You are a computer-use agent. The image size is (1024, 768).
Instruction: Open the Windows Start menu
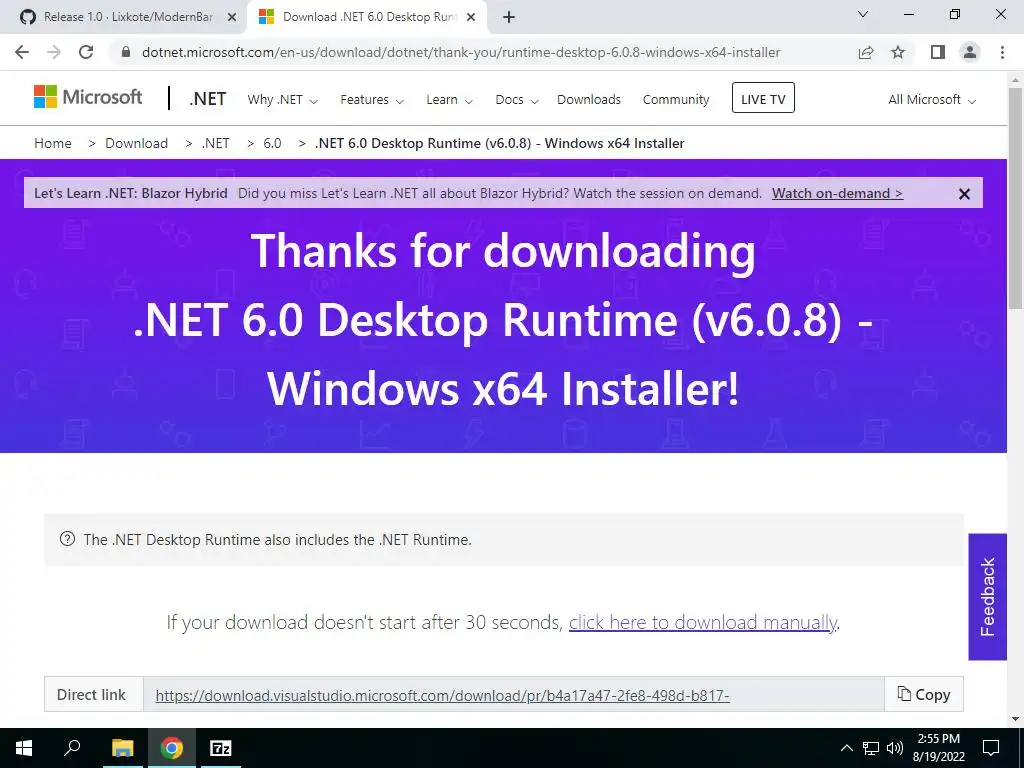coord(24,748)
